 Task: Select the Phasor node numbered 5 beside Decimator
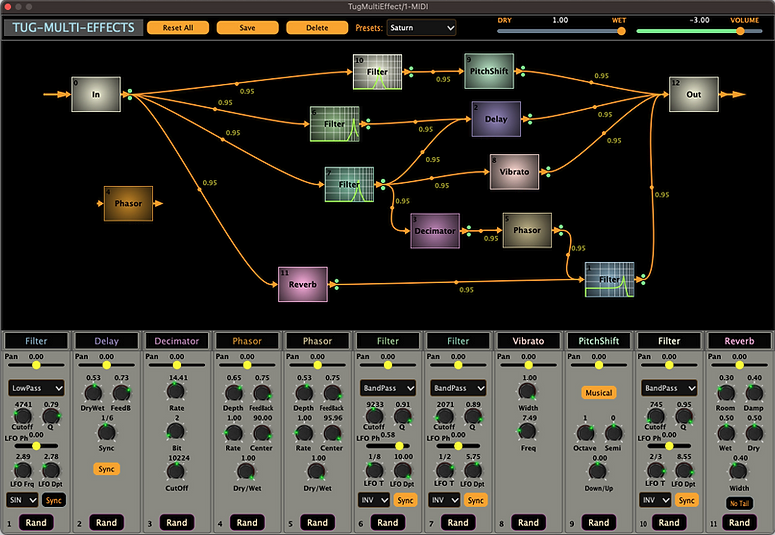(x=527, y=230)
